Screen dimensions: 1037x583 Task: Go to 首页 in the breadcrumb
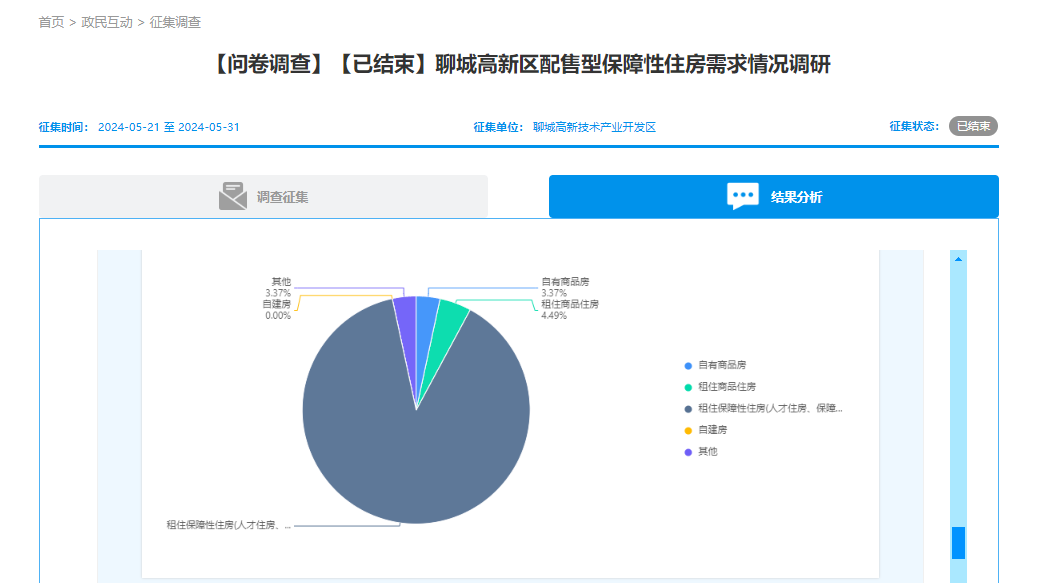pyautogui.click(x=51, y=22)
